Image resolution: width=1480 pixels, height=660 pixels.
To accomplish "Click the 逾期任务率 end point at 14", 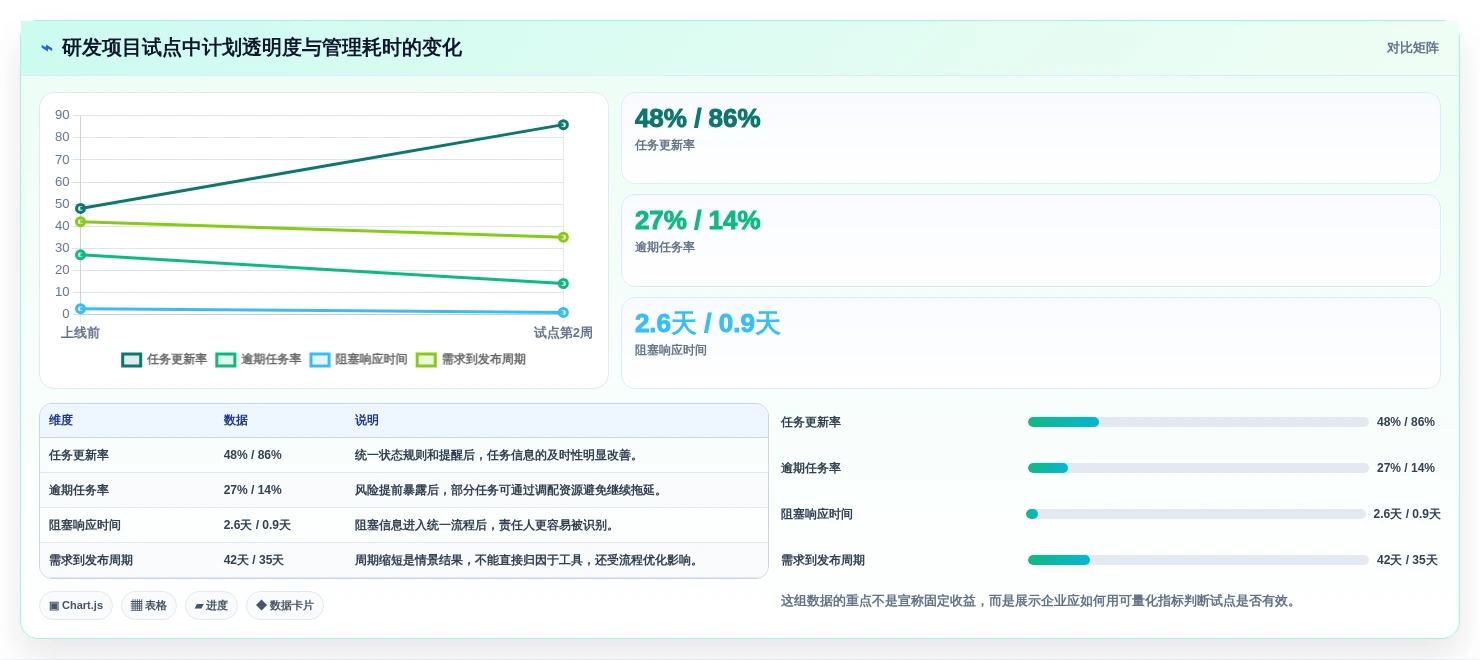I will click(x=563, y=284).
